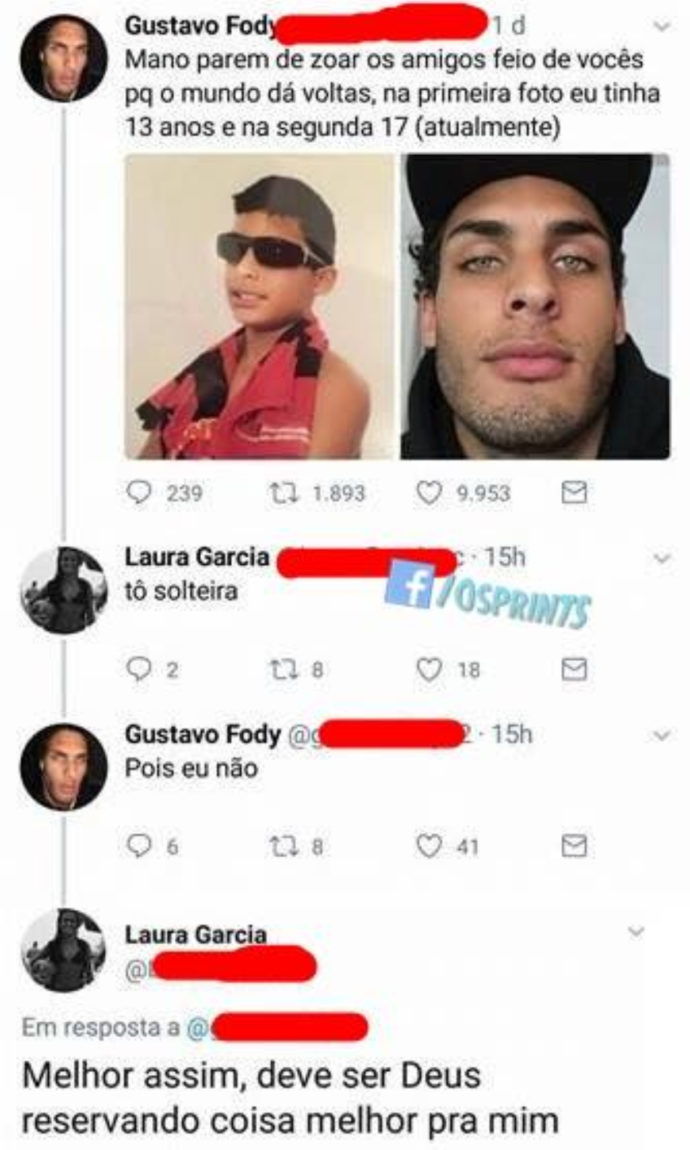The image size is (690, 1150).
Task: Send main tweet via direct message
Action: (574, 492)
